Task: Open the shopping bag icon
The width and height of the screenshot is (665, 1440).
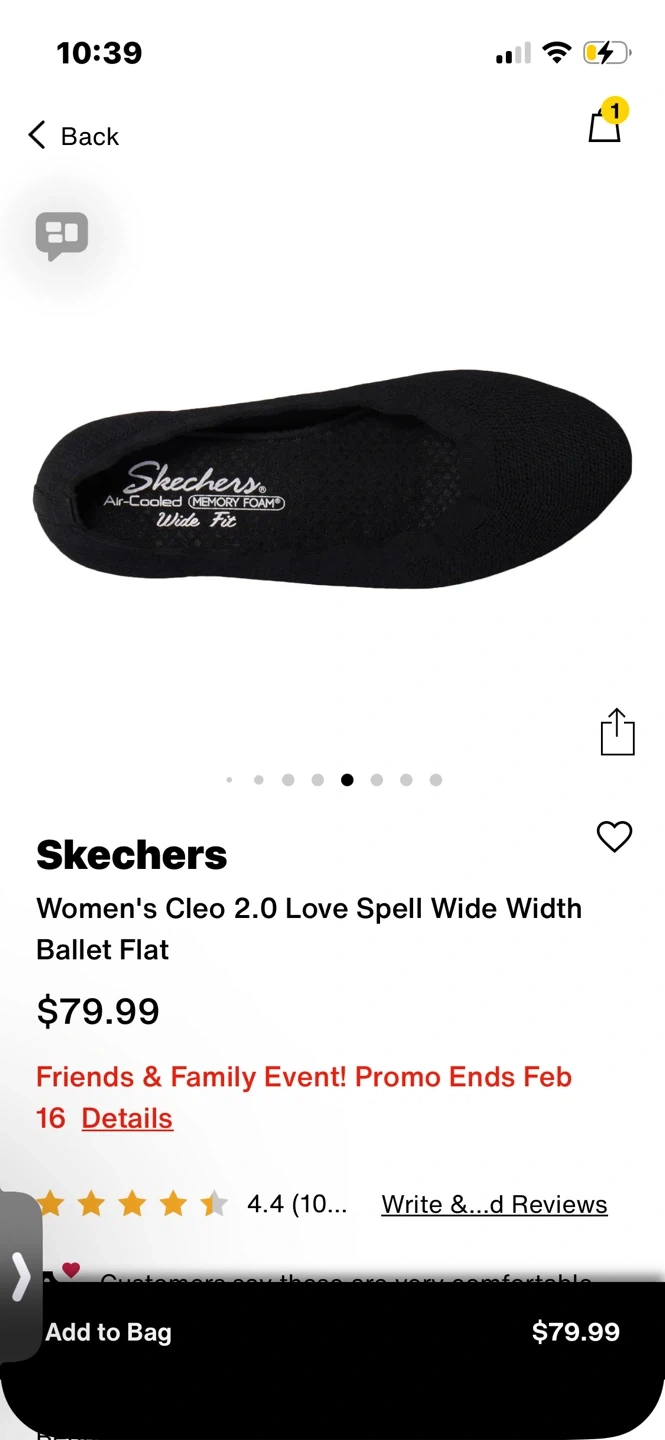Action: [604, 126]
